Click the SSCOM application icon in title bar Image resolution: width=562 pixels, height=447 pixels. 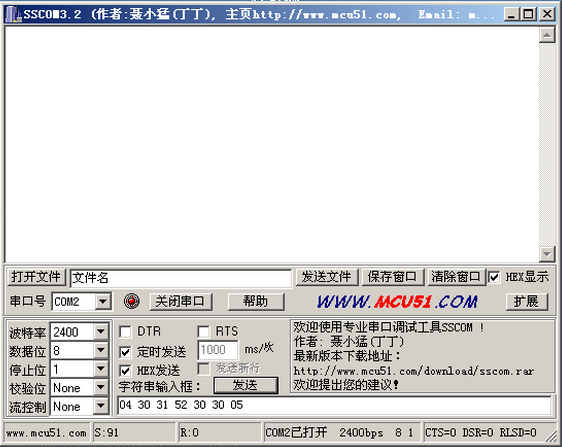tap(14, 14)
